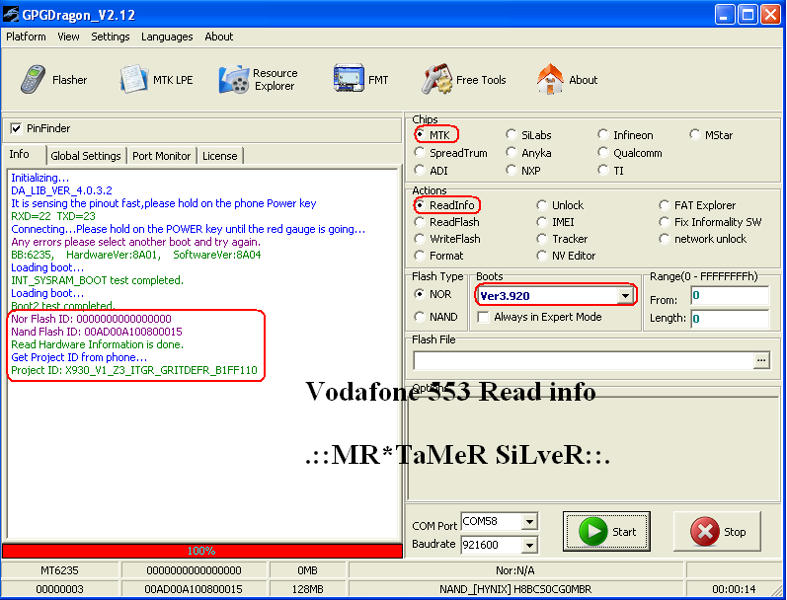The width and height of the screenshot is (787, 600).
Task: Choose the NXP chip option
Action: (x=511, y=170)
